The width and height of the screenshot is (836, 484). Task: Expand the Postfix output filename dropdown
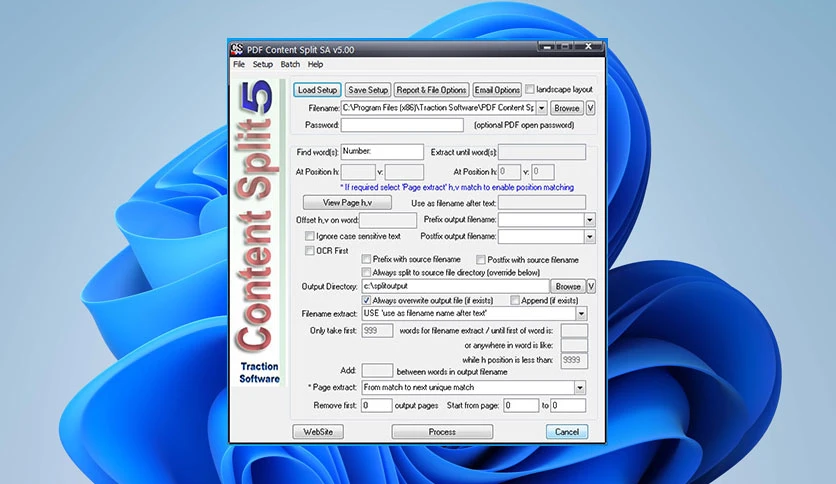(590, 236)
